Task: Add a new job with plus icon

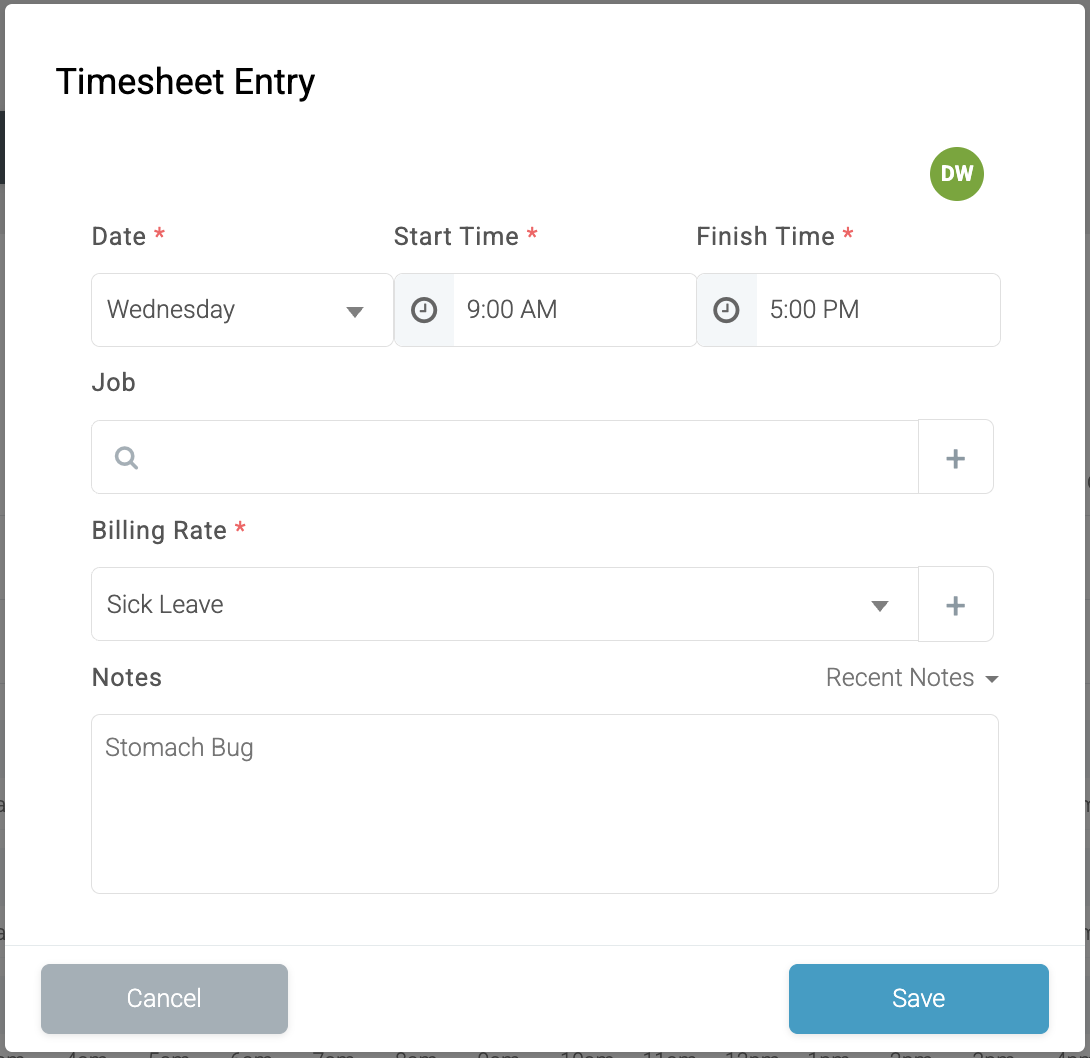Action: coord(955,457)
